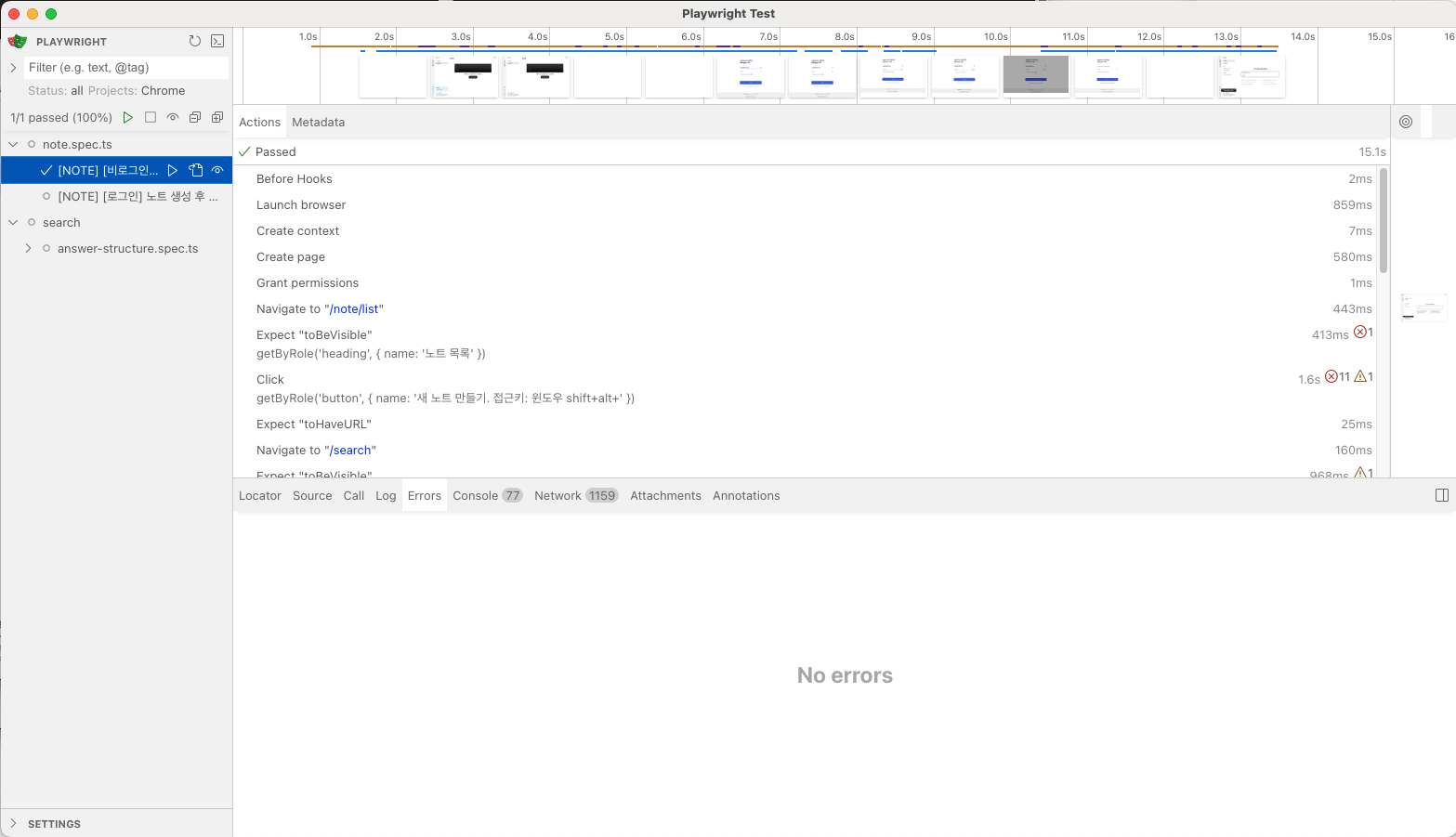Select the Grant permissions action
Viewport: 1456px width, 837px height.
pyautogui.click(x=806, y=282)
